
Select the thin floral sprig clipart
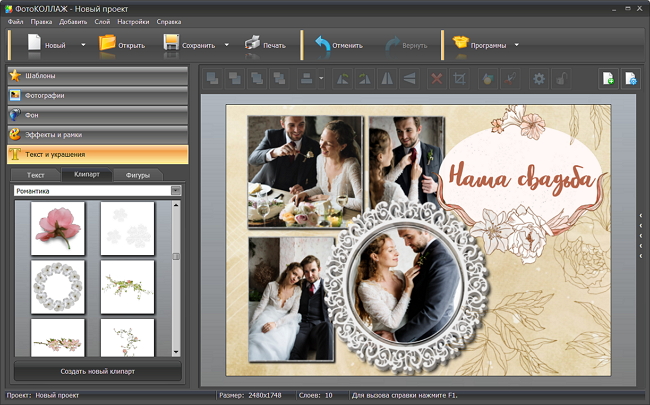pyautogui.click(x=127, y=337)
